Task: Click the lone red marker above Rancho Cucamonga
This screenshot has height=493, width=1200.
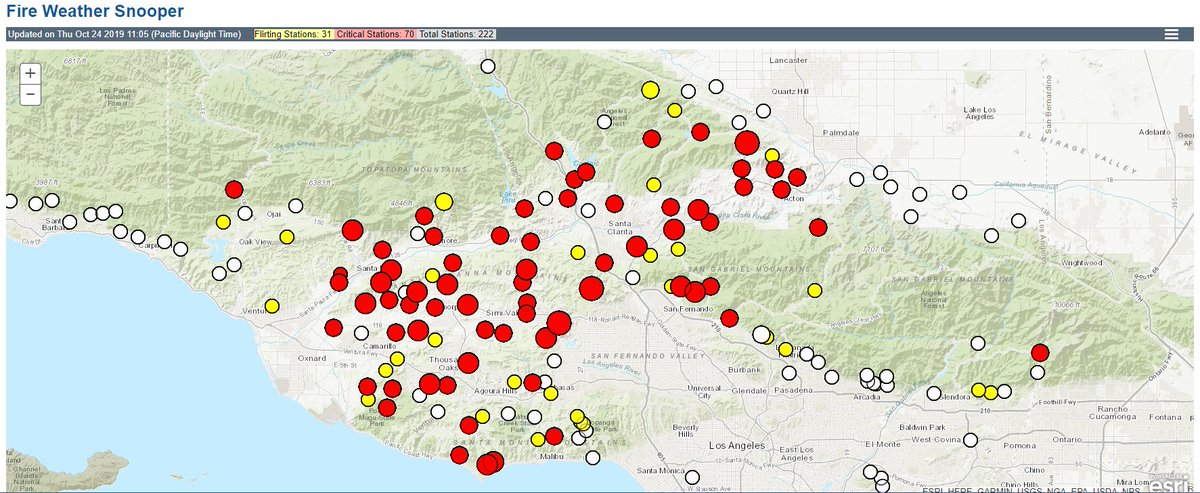Action: [x=1040, y=352]
